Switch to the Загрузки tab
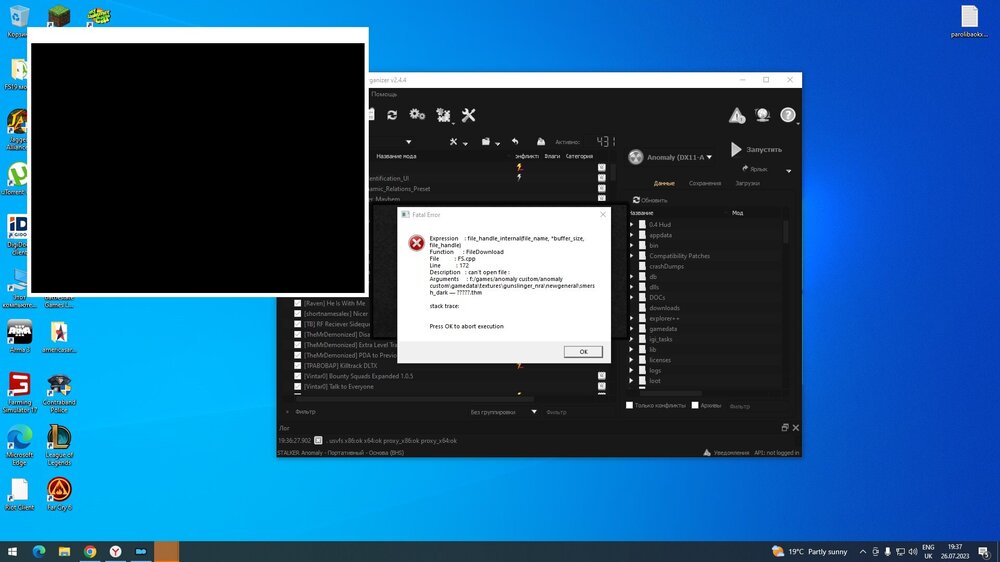 (x=747, y=183)
